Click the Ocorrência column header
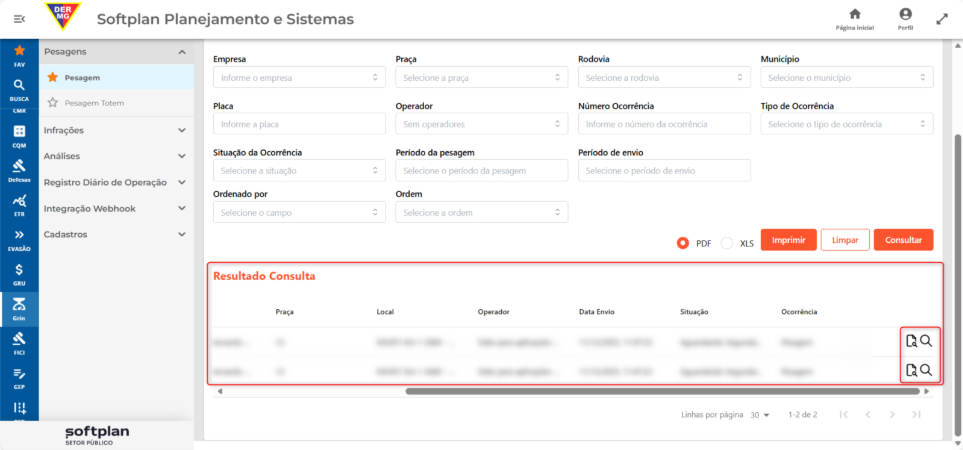Image resolution: width=963 pixels, height=450 pixels. [x=799, y=312]
